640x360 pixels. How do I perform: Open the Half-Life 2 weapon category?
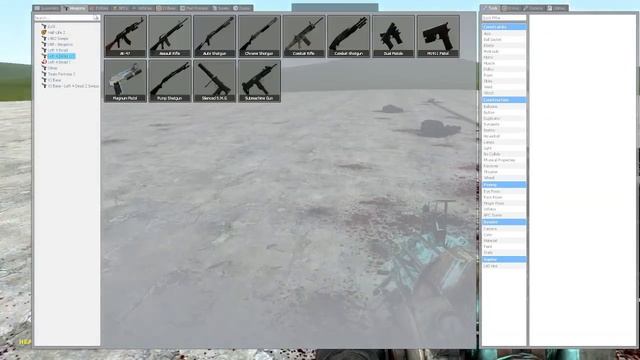[x=56, y=32]
